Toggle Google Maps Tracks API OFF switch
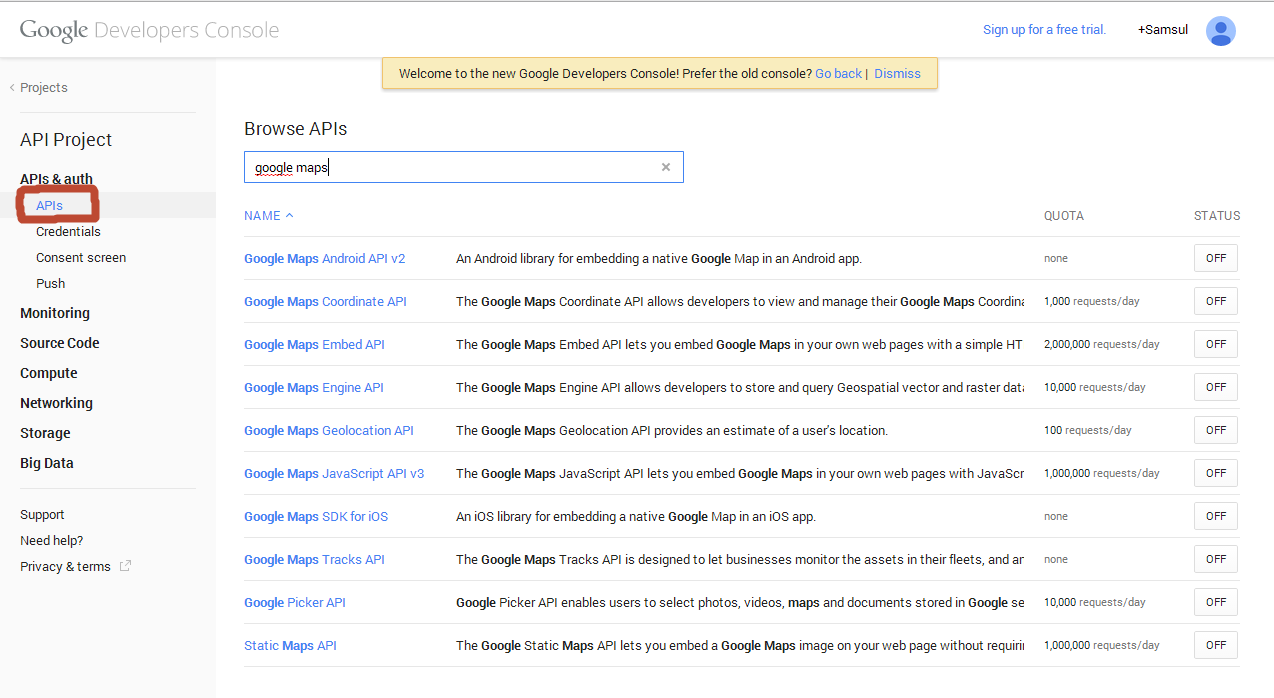 (1216, 559)
